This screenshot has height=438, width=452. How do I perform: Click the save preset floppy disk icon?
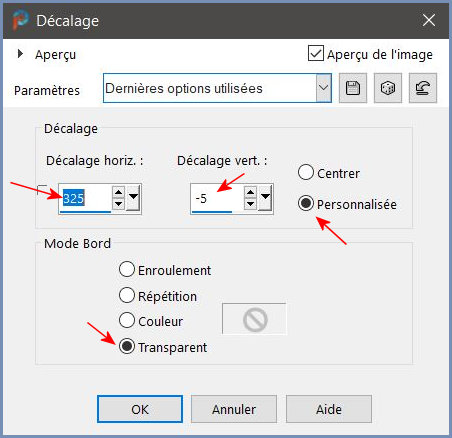[x=353, y=88]
